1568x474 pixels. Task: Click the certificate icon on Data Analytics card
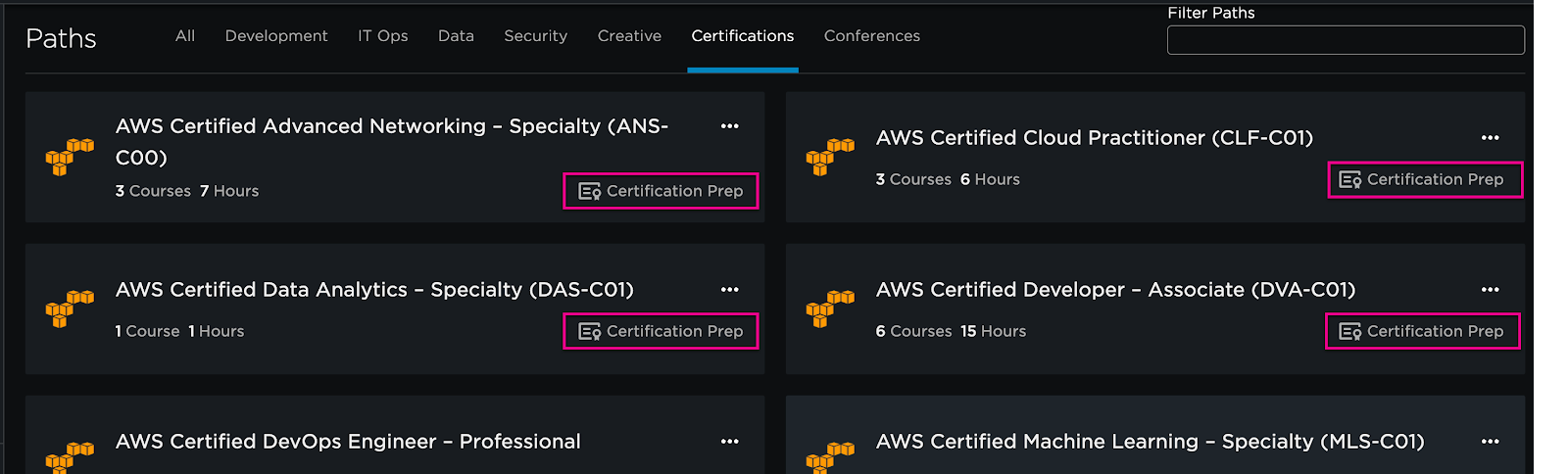click(590, 332)
